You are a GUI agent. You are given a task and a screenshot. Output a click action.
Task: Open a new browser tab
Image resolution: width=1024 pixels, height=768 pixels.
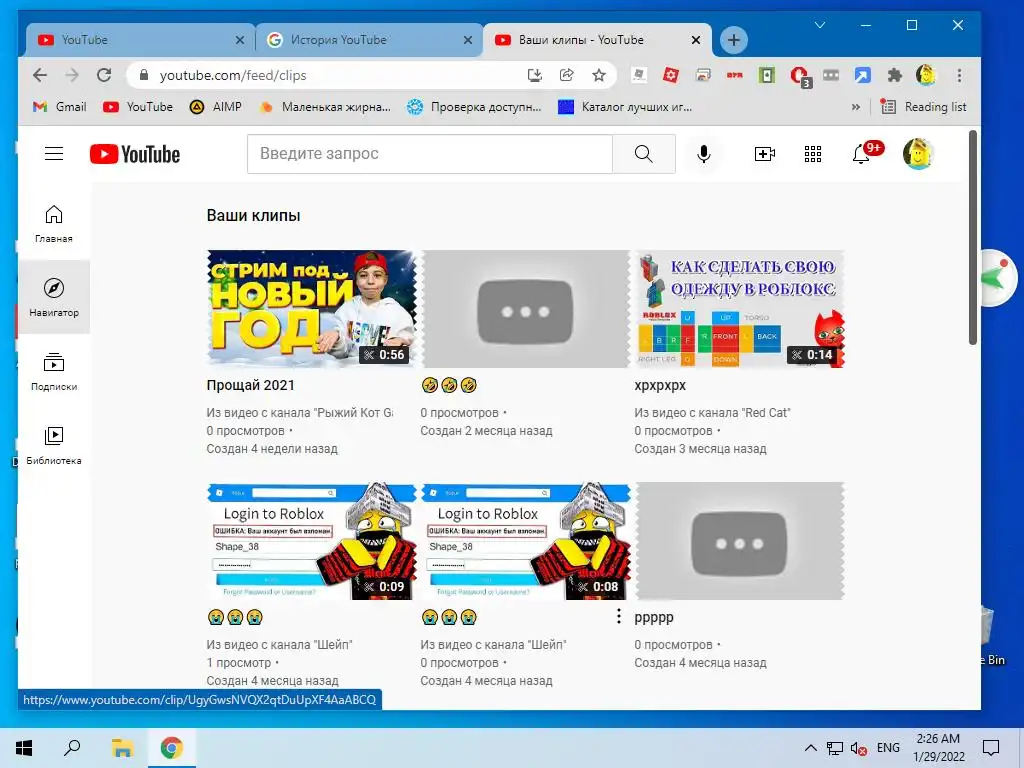[x=733, y=40]
